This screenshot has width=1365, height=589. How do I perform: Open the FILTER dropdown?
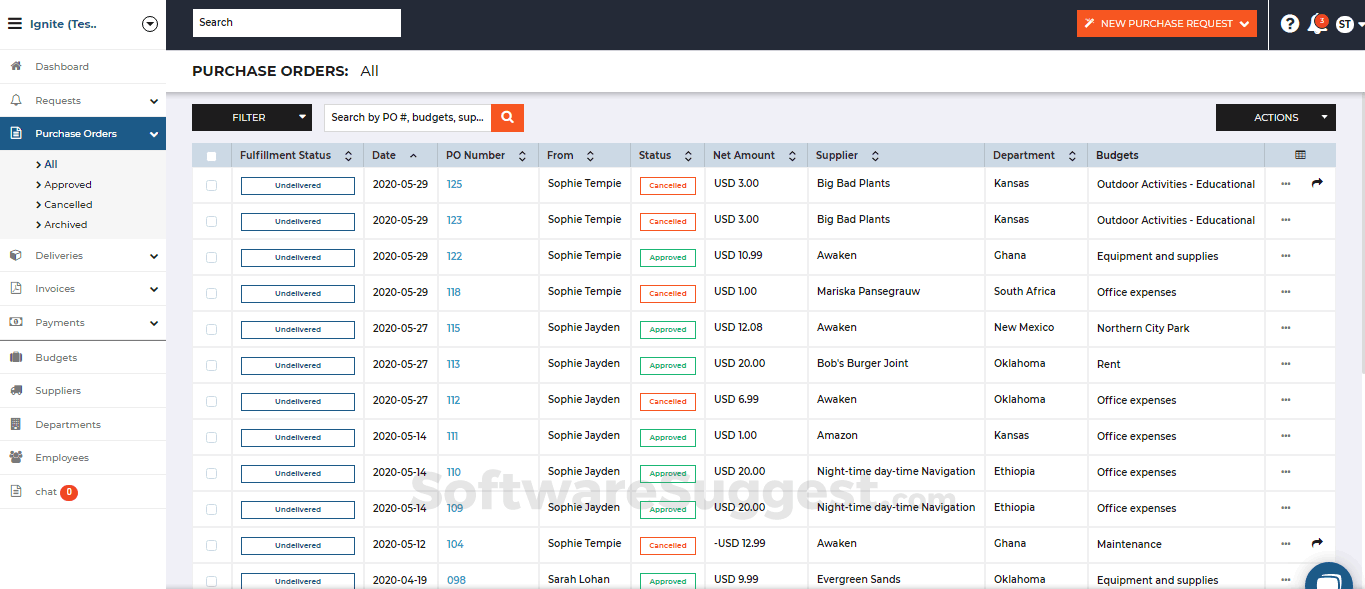[251, 118]
